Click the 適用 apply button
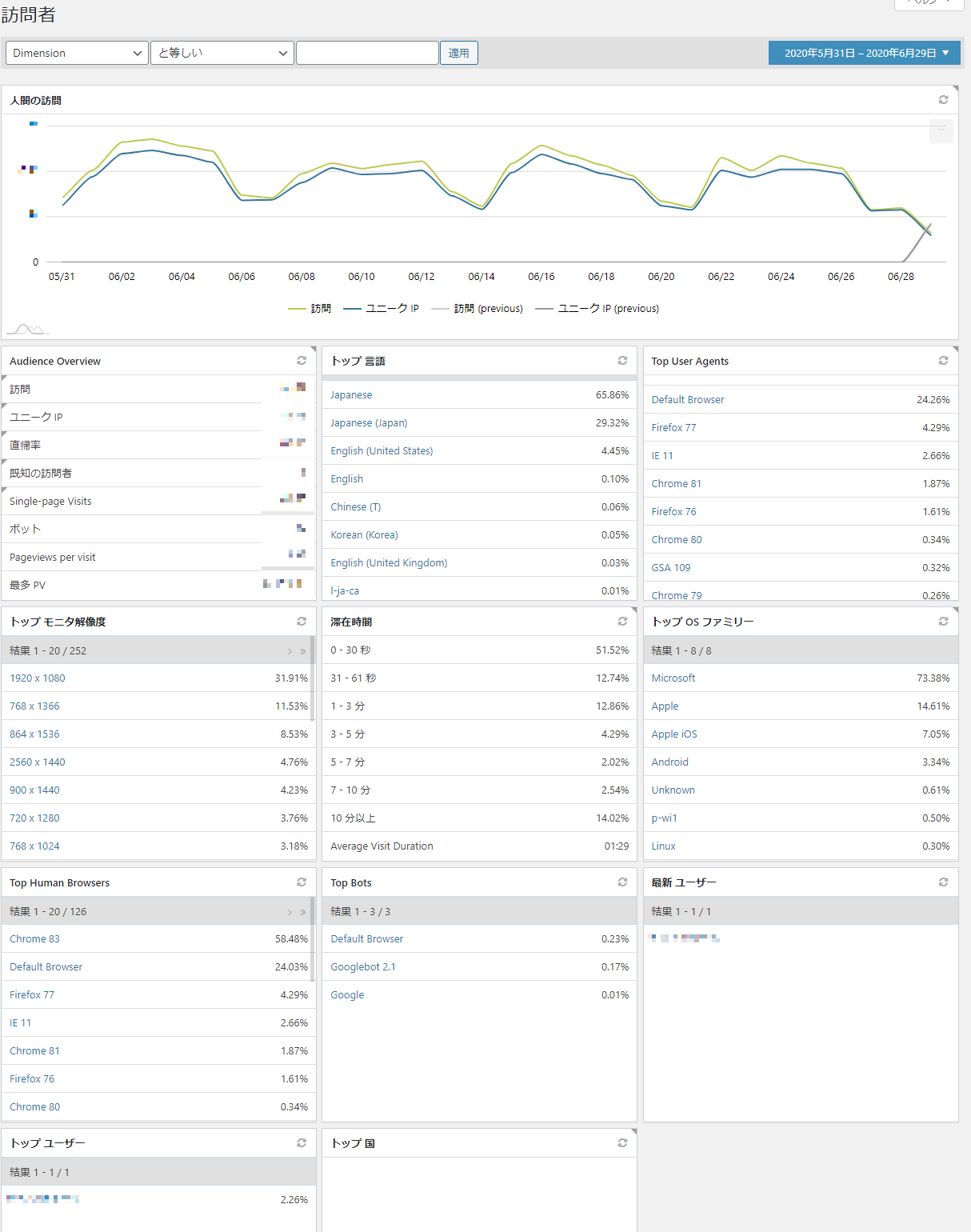This screenshot has width=971, height=1232. pyautogui.click(x=458, y=53)
